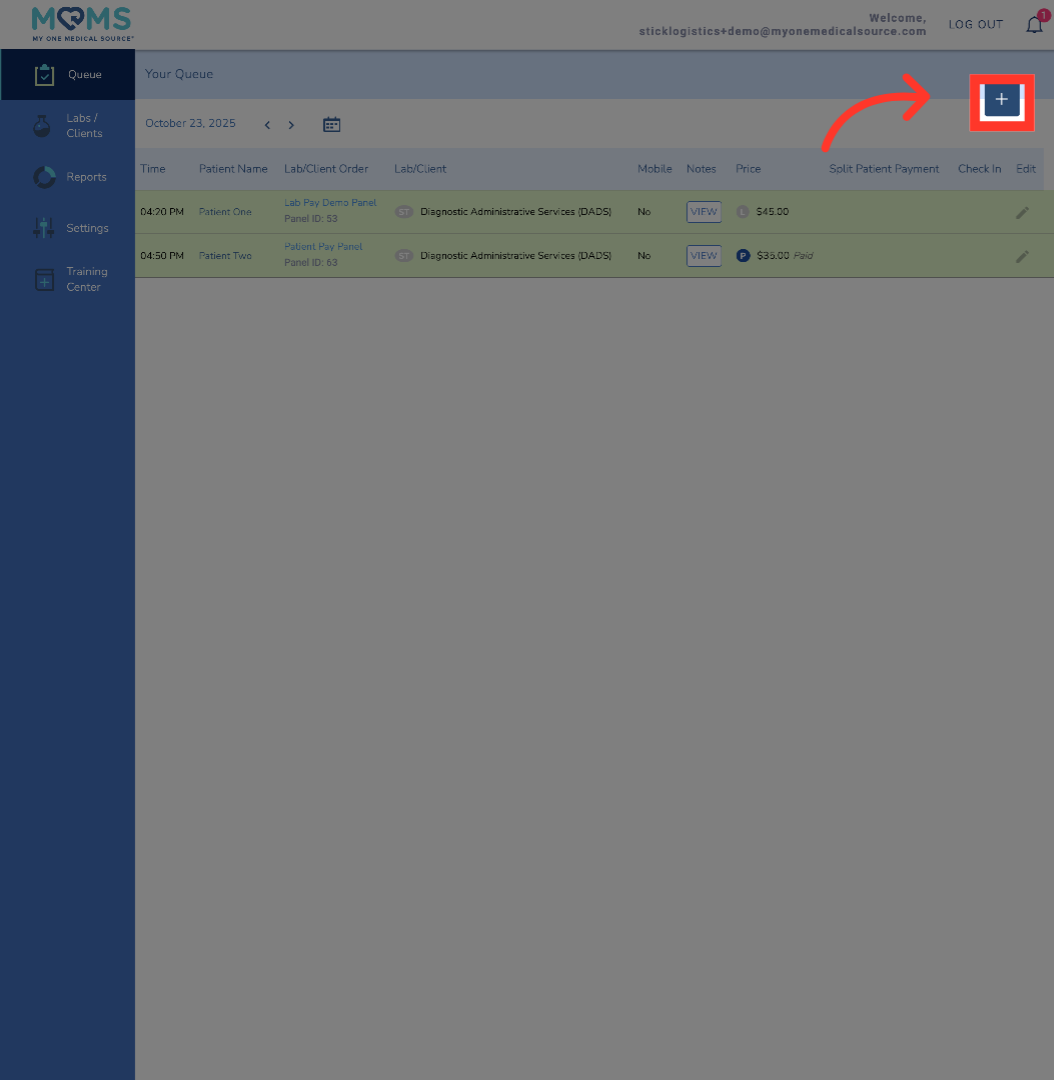Viewport: 1054px width, 1080px height.
Task: Click Diagnostic Administrative Services in Patient One row
Action: click(x=515, y=211)
